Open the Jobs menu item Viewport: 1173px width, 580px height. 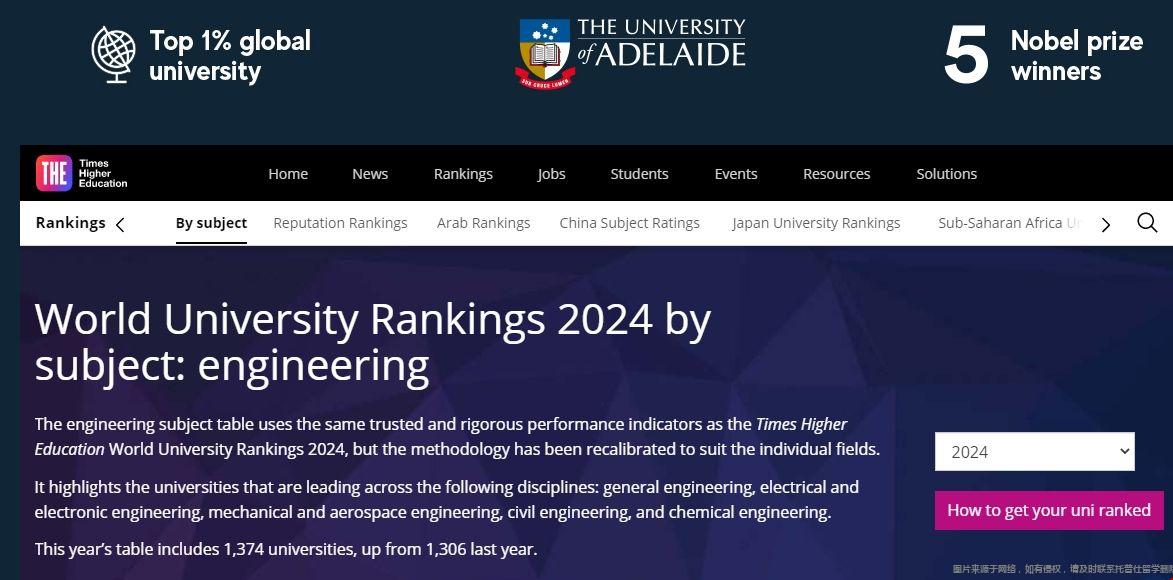click(x=551, y=174)
